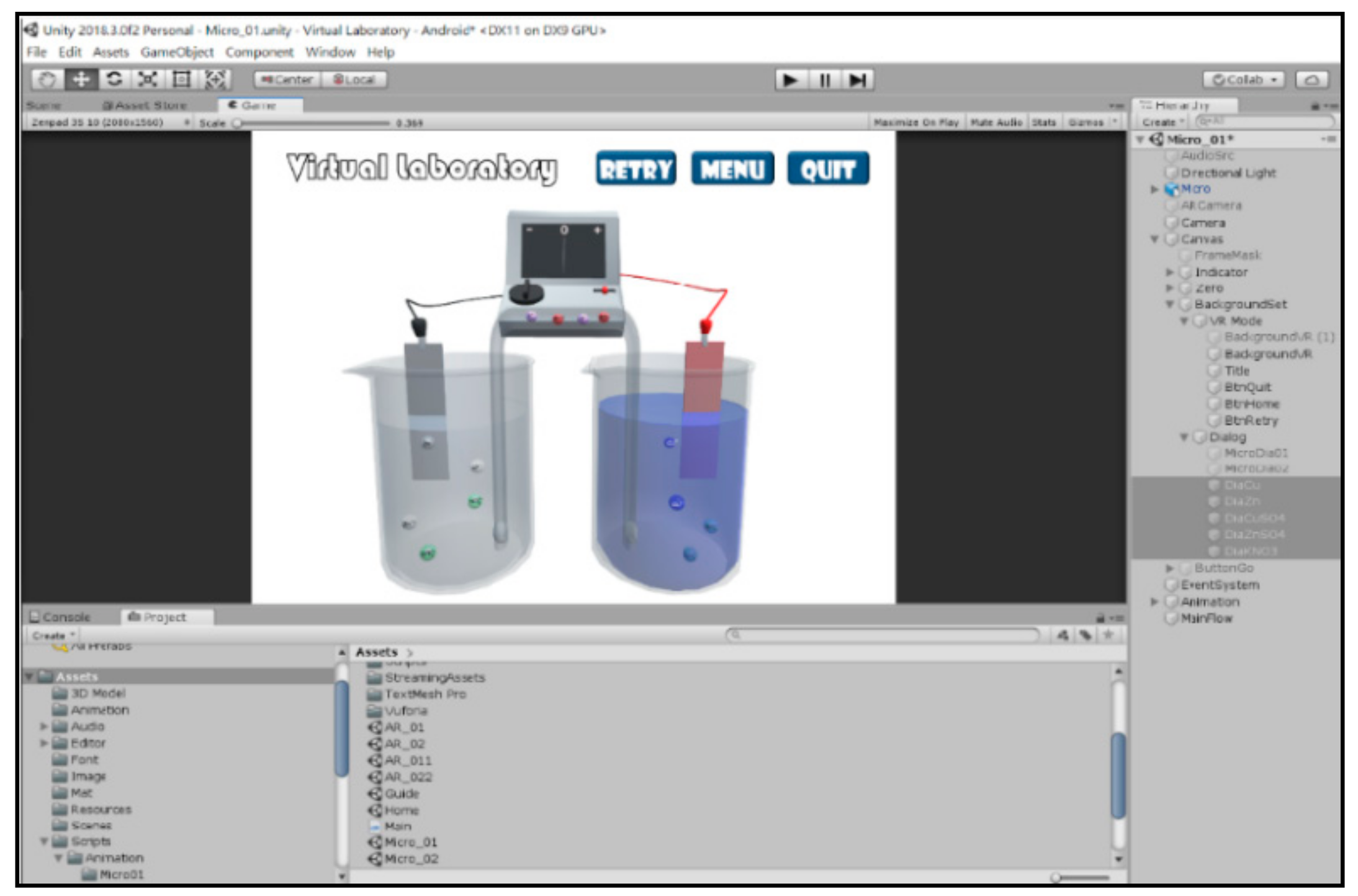Select the Rect transform tool
Screen dimensions: 1358x896
coord(181,79)
